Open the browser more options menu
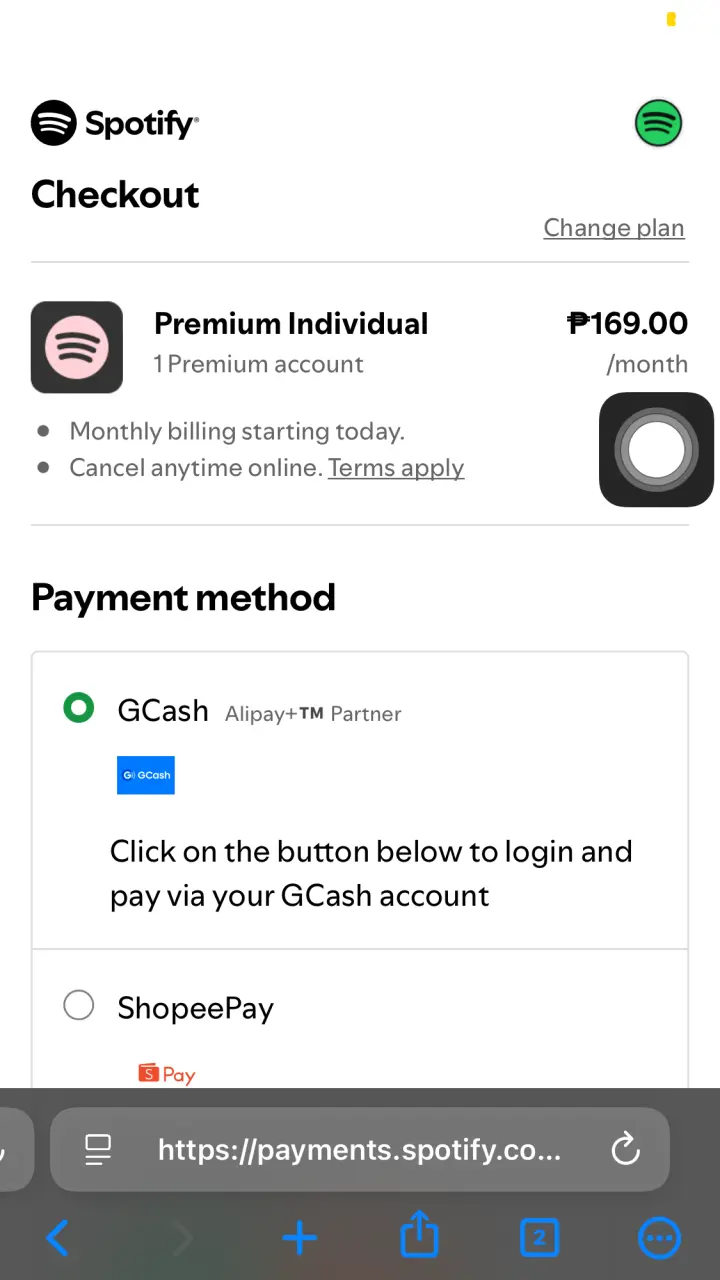 (659, 1238)
